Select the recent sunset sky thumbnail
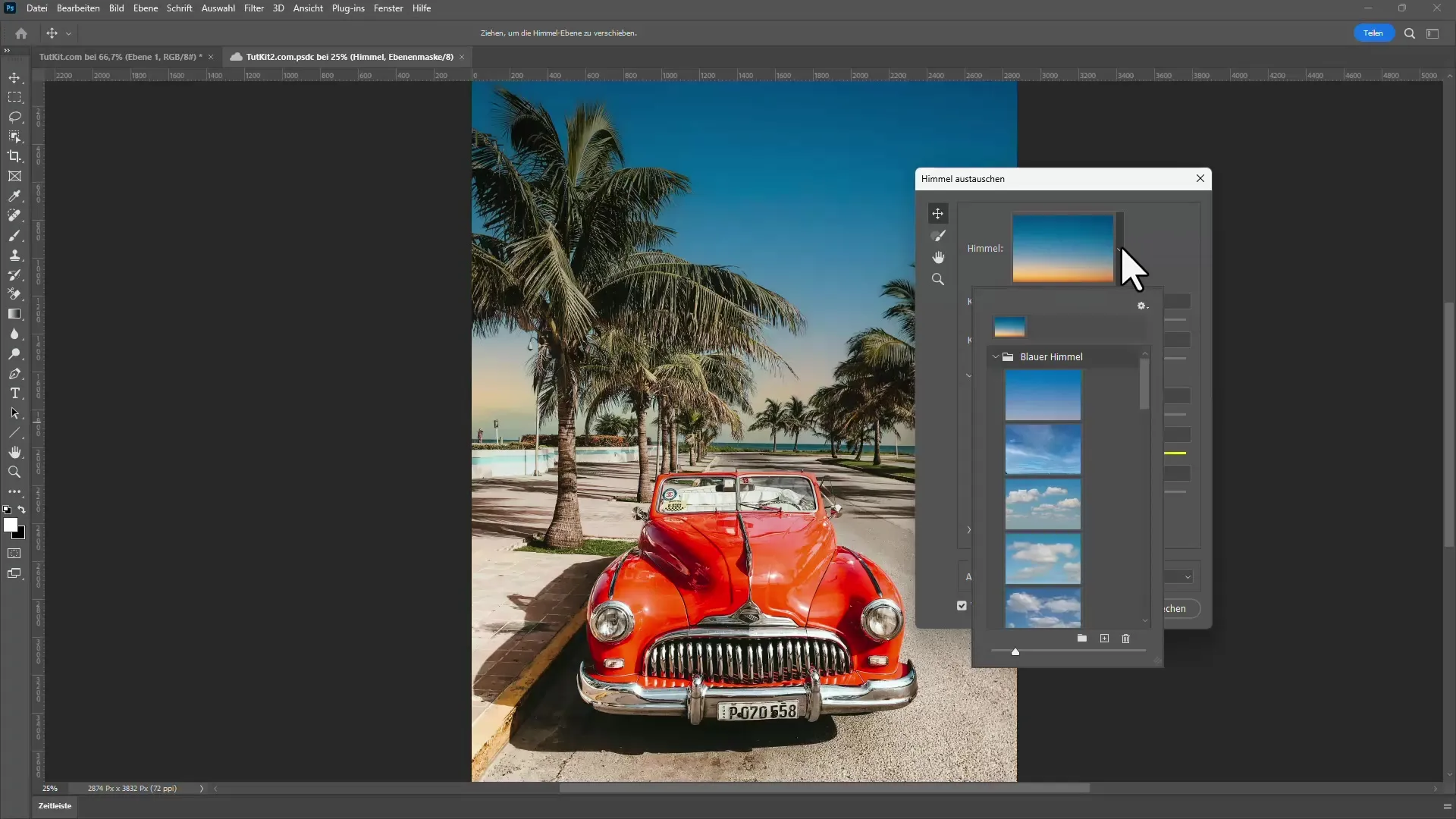 tap(1009, 327)
